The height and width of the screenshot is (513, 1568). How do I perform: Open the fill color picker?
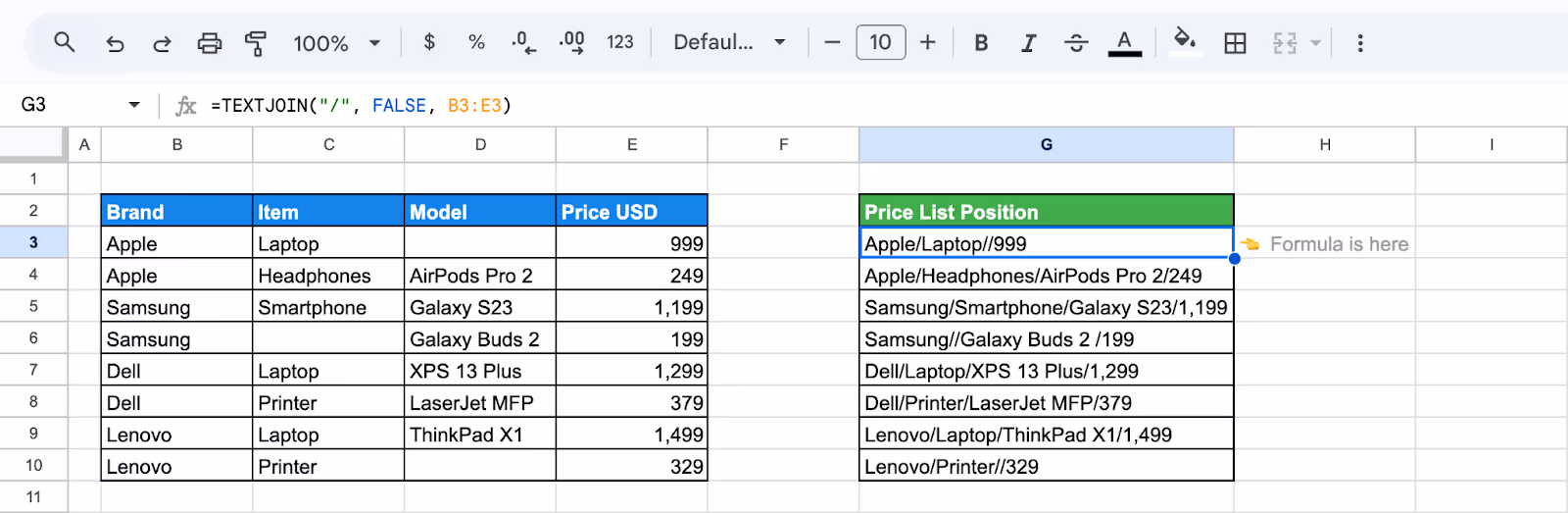pyautogui.click(x=1185, y=42)
